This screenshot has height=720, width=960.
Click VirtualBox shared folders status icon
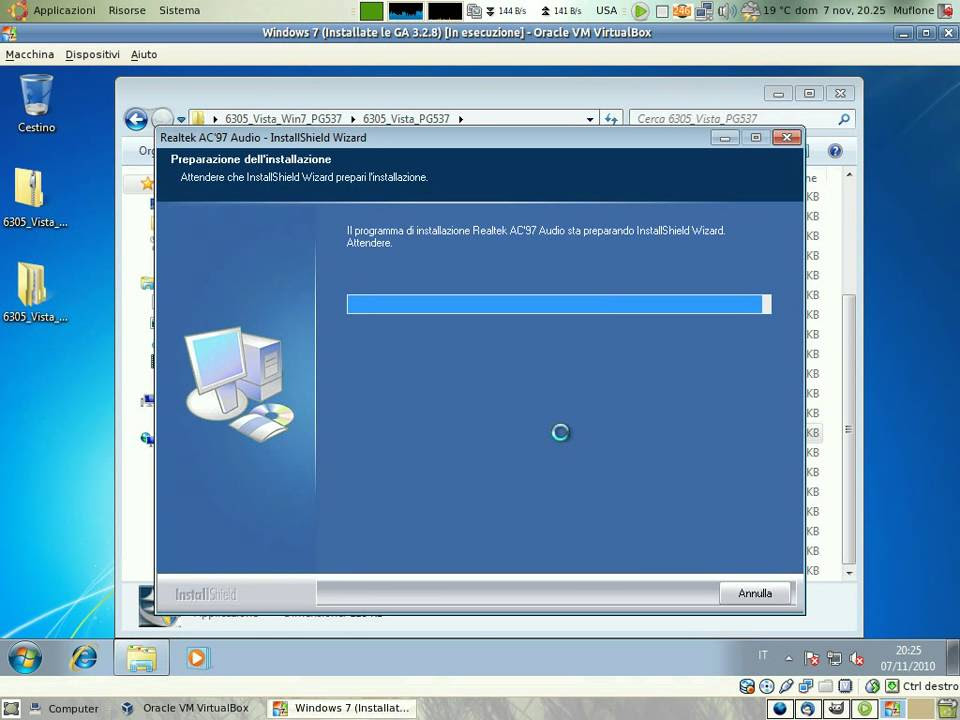coord(825,686)
